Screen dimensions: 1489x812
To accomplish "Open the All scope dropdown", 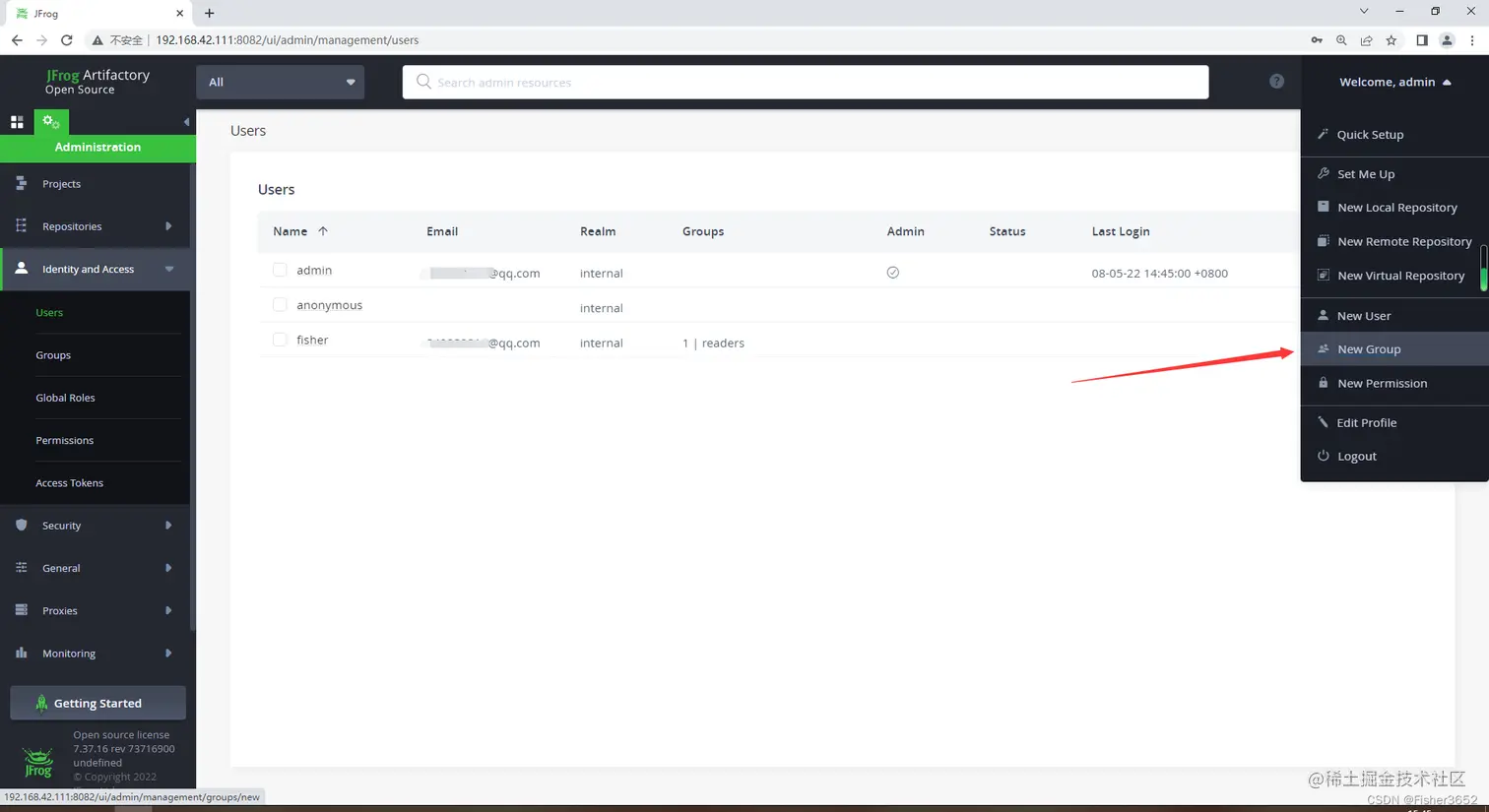I will tap(281, 82).
